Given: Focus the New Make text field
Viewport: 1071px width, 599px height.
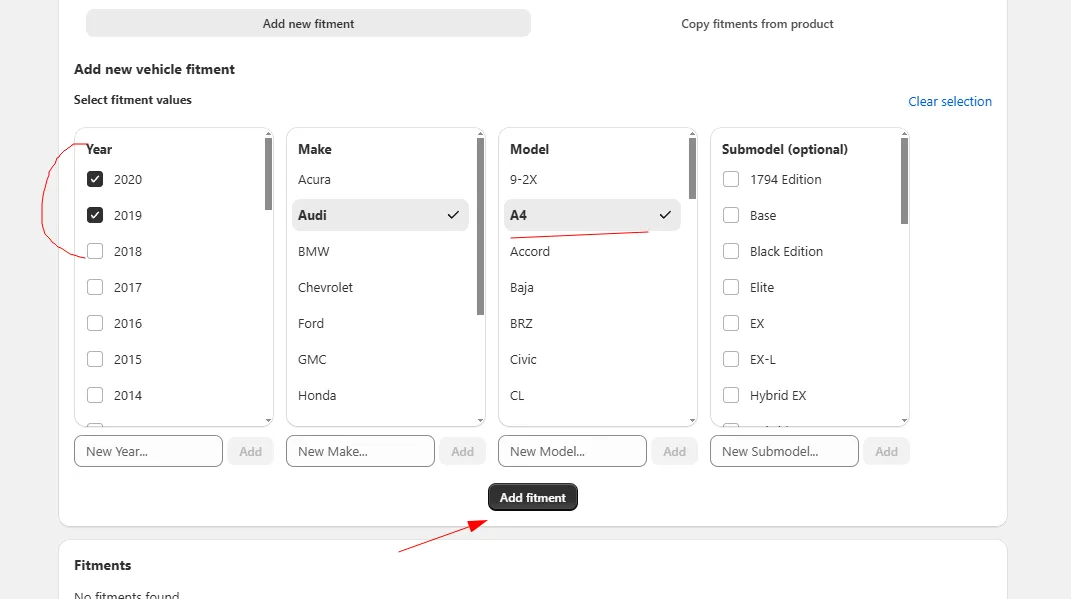Looking at the screenshot, I should [360, 452].
